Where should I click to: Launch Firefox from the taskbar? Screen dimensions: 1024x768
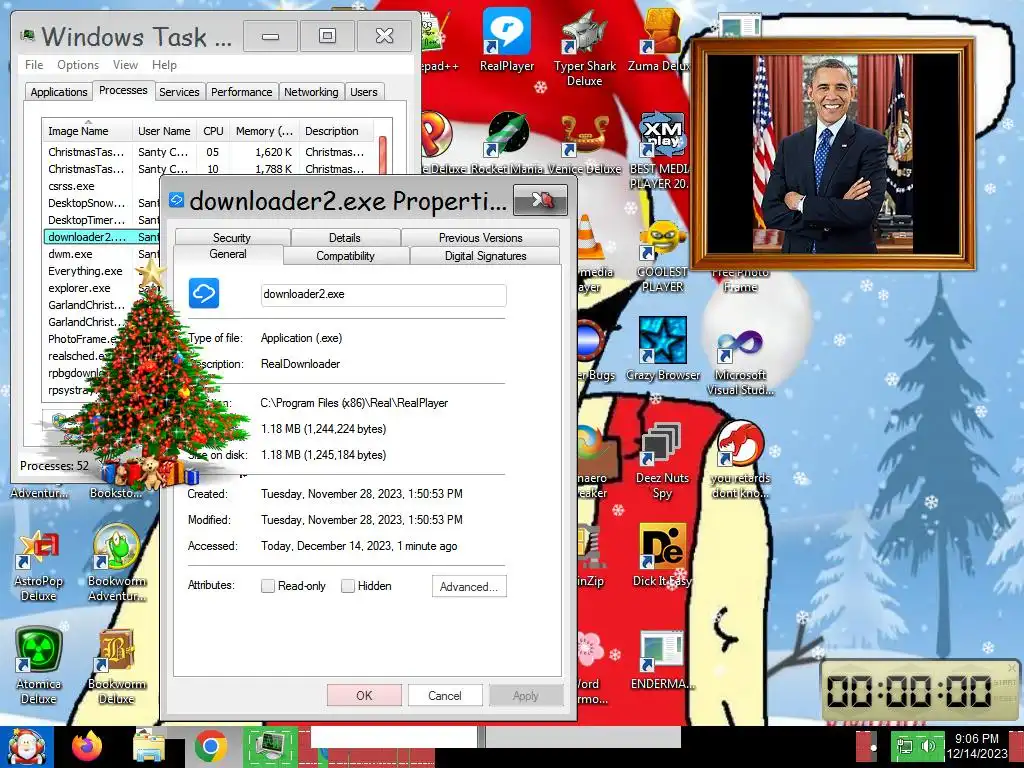[87, 746]
